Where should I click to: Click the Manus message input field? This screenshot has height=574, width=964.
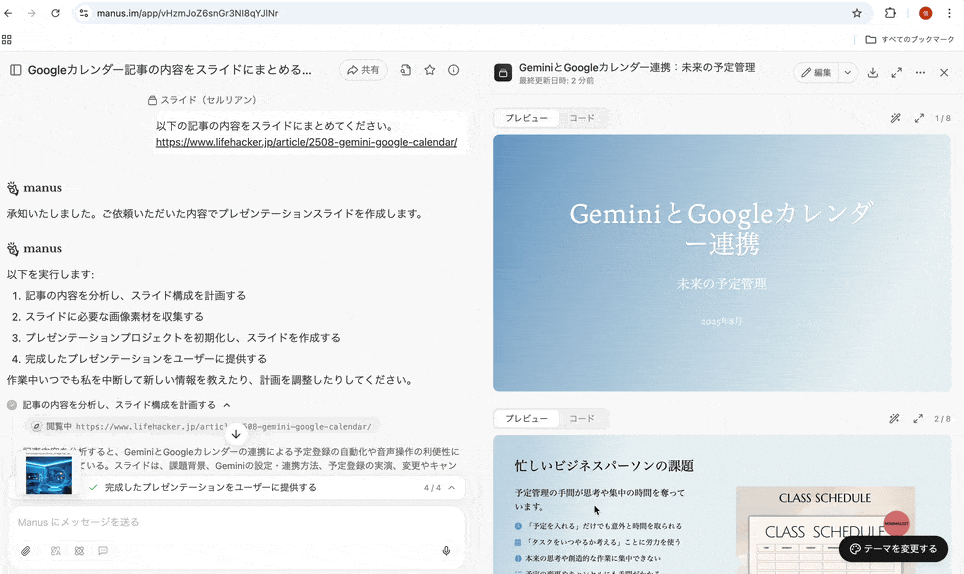click(230, 522)
